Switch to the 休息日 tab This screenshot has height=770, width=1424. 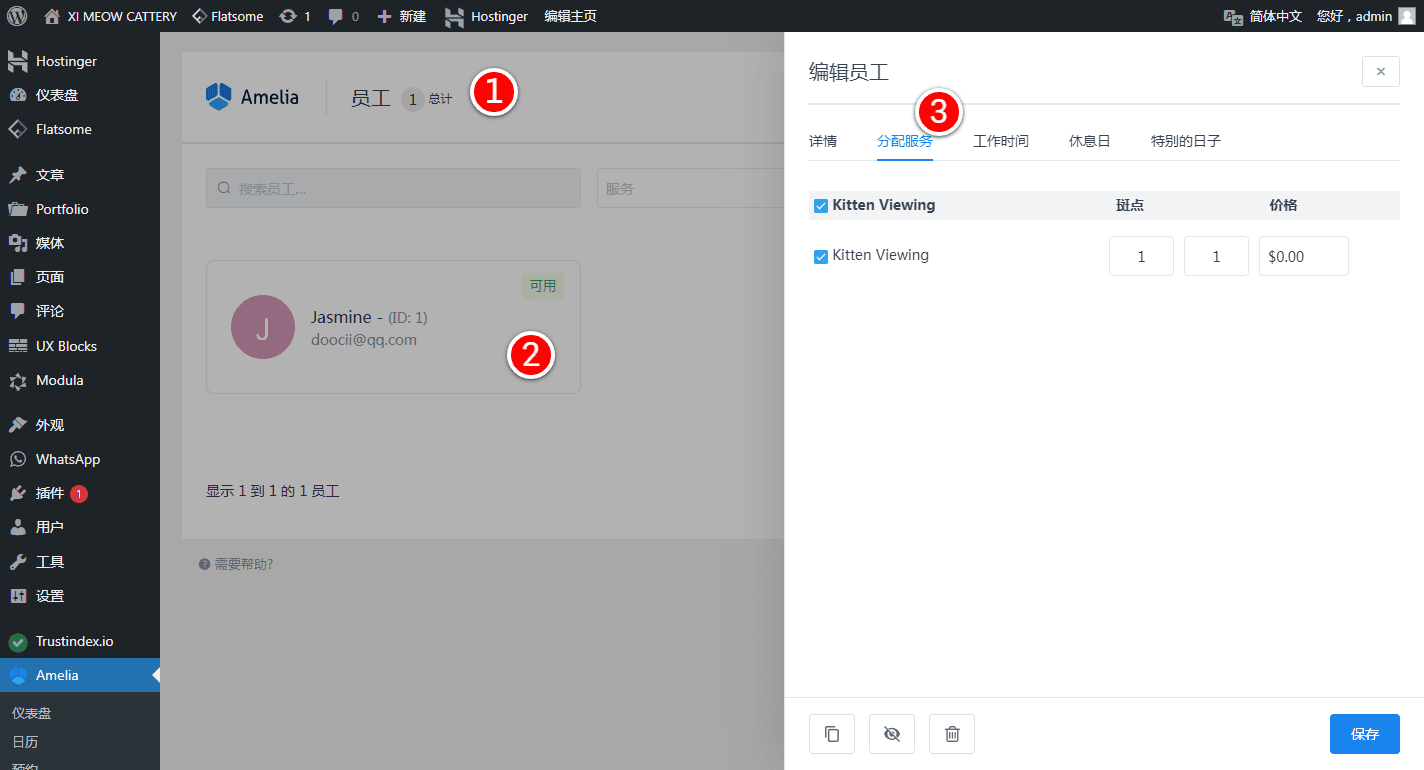pos(1089,141)
